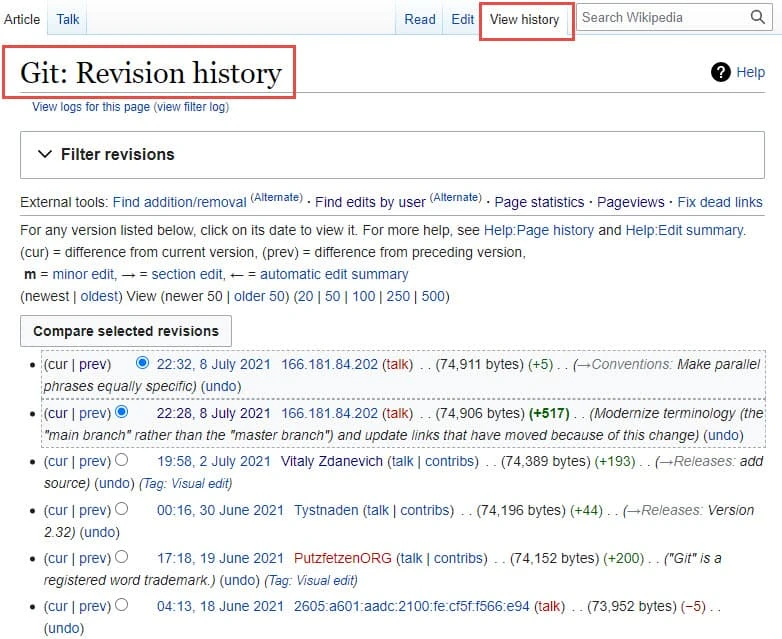The height and width of the screenshot is (639, 782).
Task: Open the View history tab
Action: point(525,19)
